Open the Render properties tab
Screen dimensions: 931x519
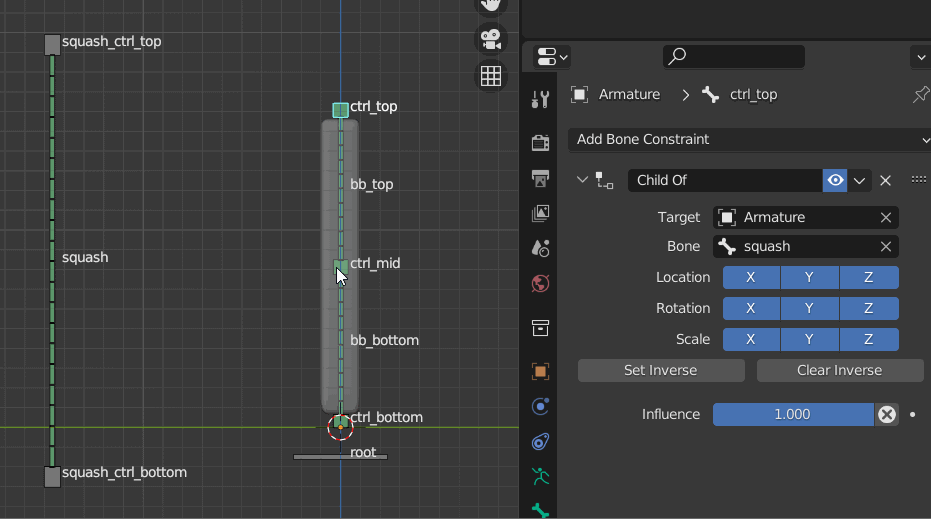540,143
